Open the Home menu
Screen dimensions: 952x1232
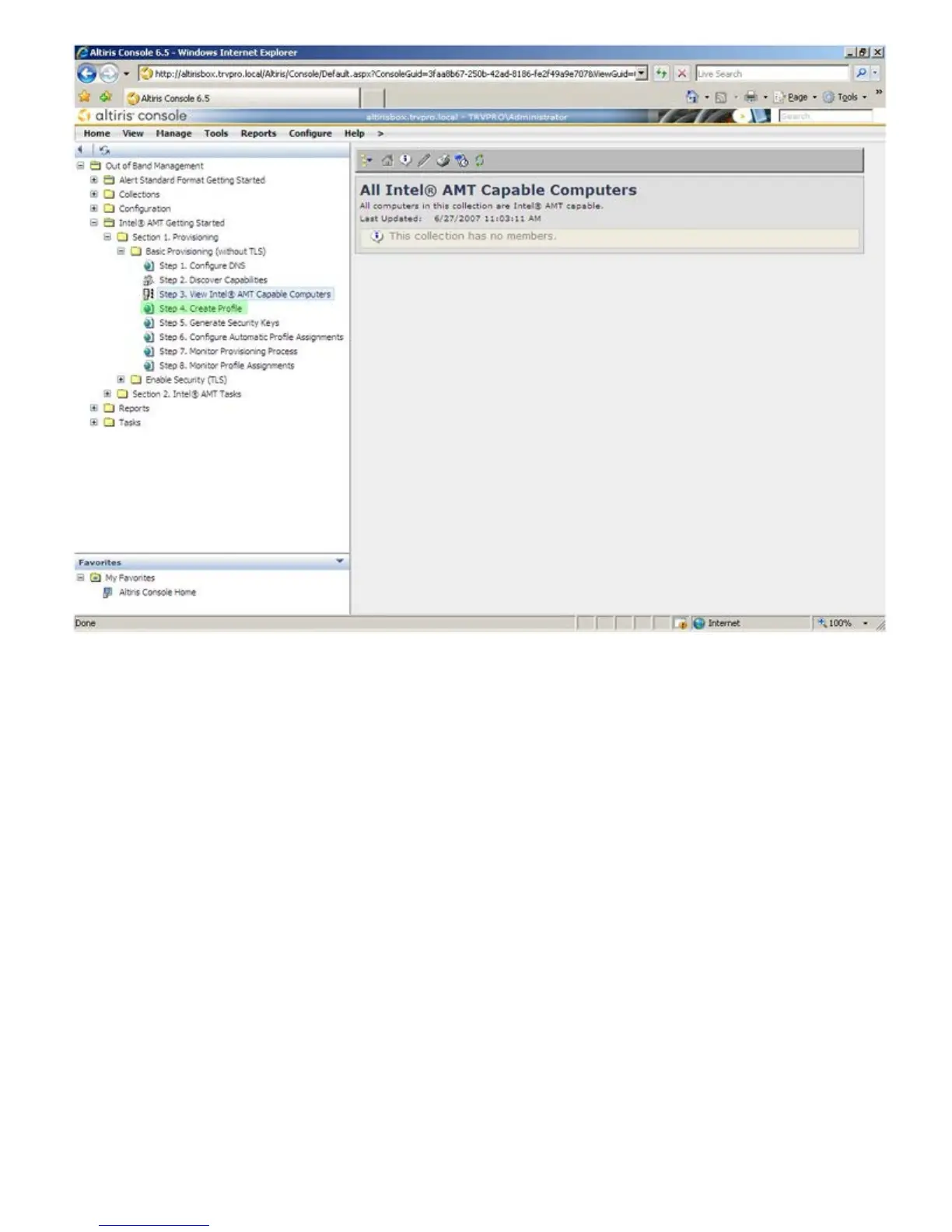pos(97,134)
